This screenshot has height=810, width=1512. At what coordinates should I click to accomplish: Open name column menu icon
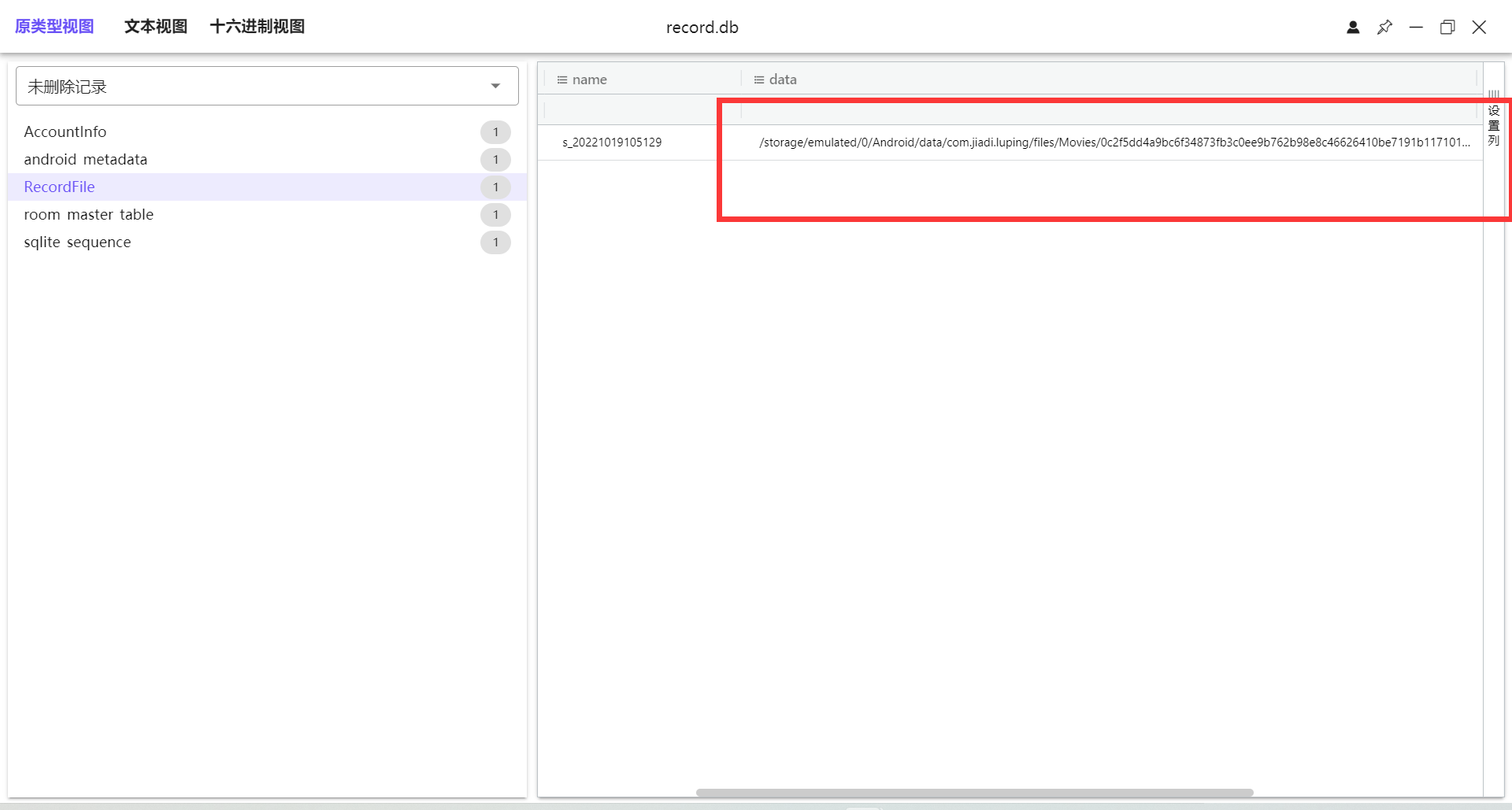[562, 80]
